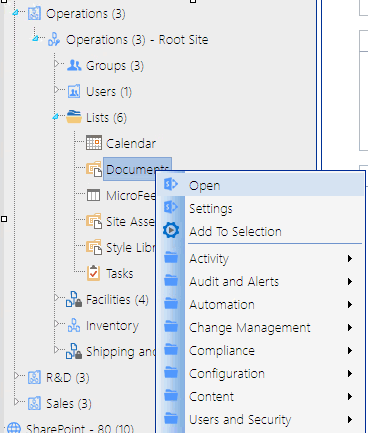
Task: Click the Operations (3) site collection icon
Action: (34, 14)
